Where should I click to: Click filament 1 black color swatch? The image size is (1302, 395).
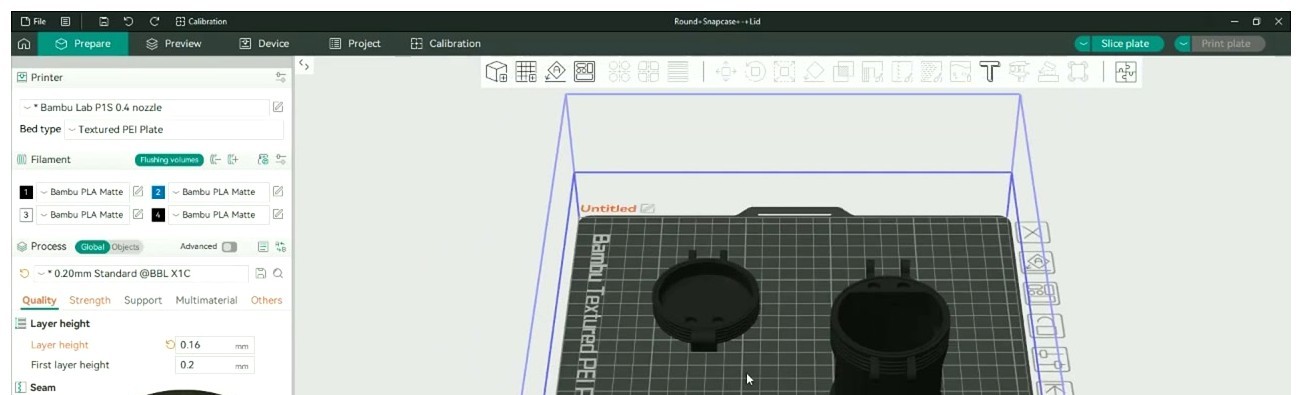26,191
